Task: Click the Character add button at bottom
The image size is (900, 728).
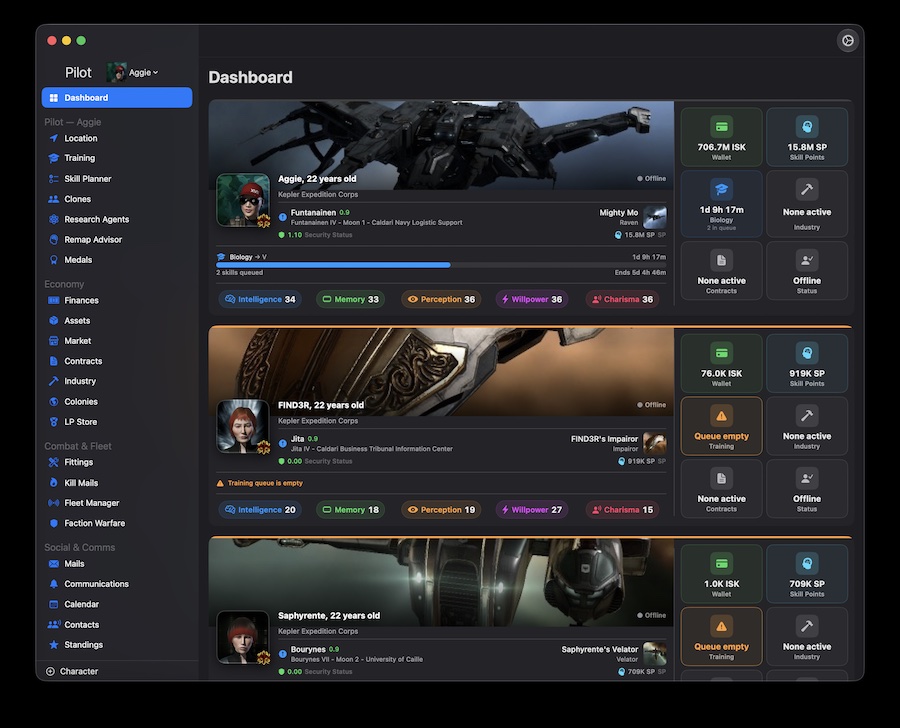Action: point(72,671)
